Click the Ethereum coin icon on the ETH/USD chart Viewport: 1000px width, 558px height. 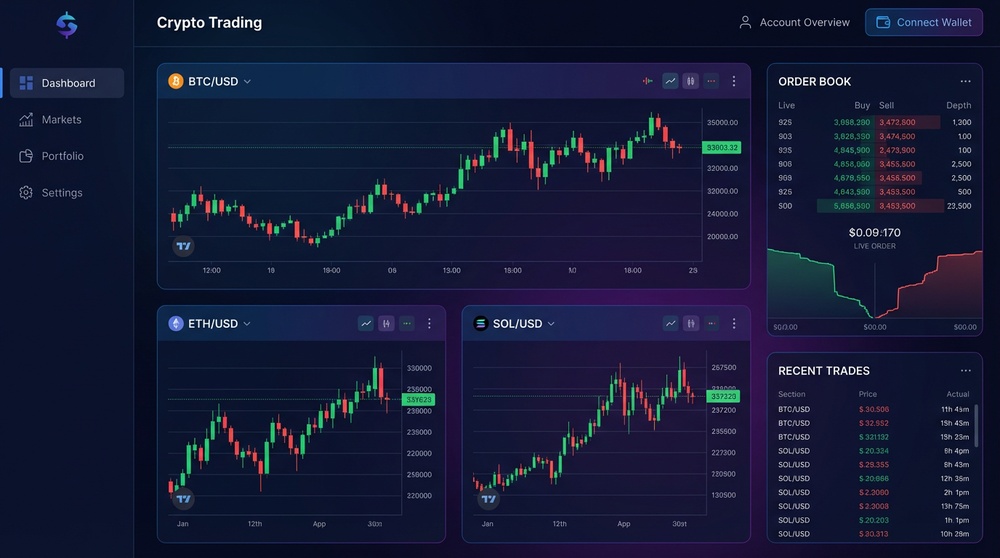pyautogui.click(x=175, y=323)
